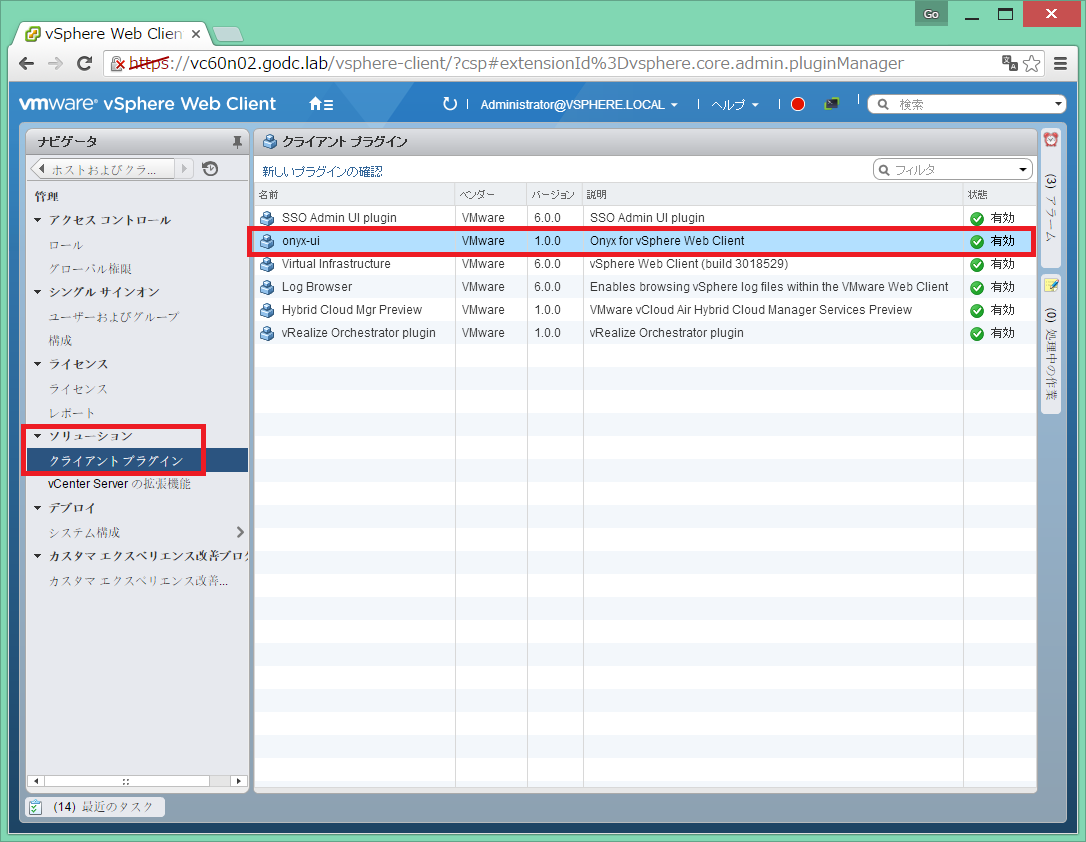Click the Log Browser row icon
The image size is (1086, 842).
point(267,287)
